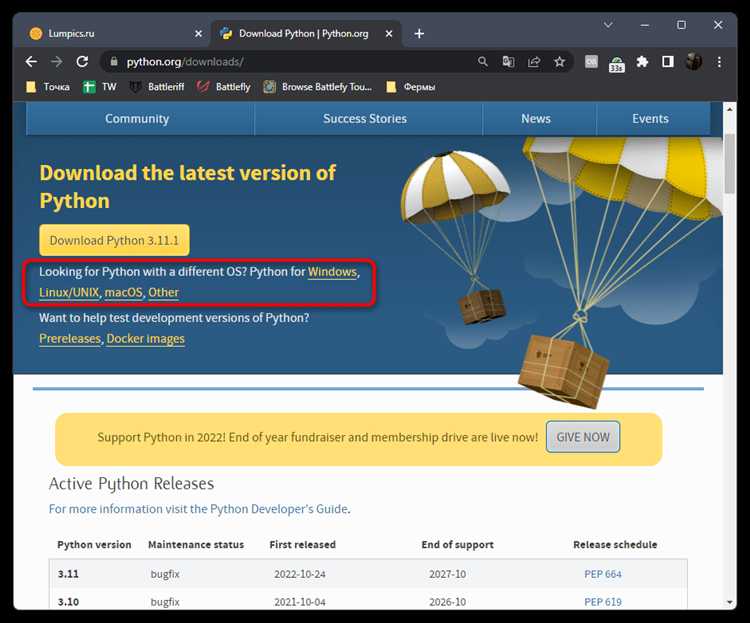
Task: Follow the Windows download link
Action: coord(332,272)
